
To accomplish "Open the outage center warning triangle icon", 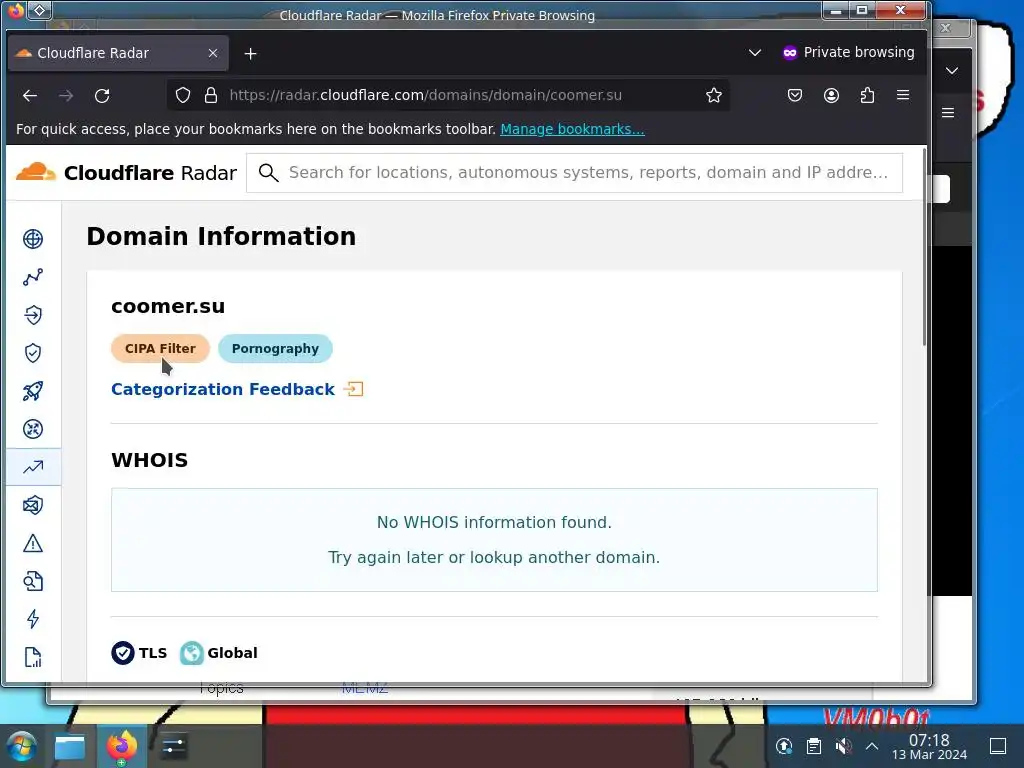I will (33, 543).
